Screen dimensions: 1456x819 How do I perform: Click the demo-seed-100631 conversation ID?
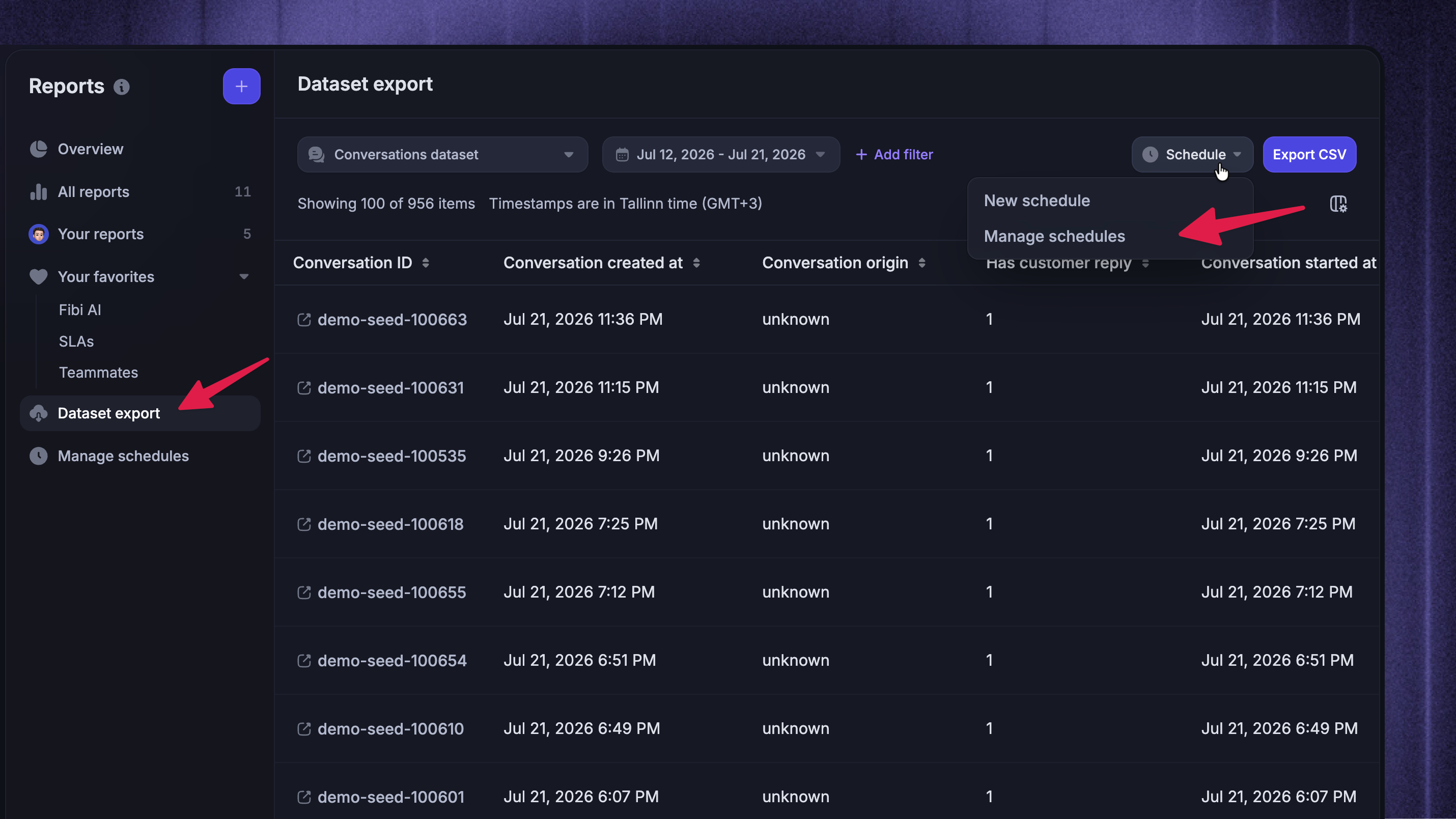(390, 388)
